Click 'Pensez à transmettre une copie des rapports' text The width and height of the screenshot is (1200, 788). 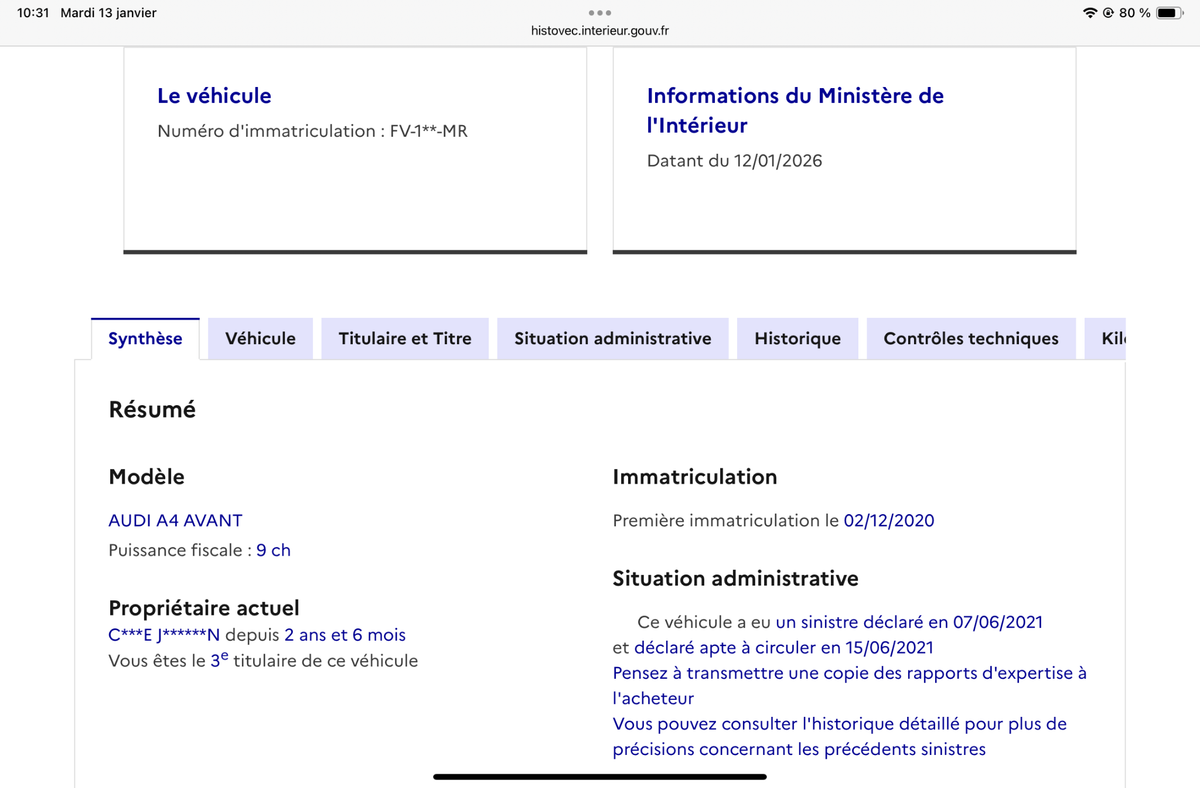tap(849, 673)
